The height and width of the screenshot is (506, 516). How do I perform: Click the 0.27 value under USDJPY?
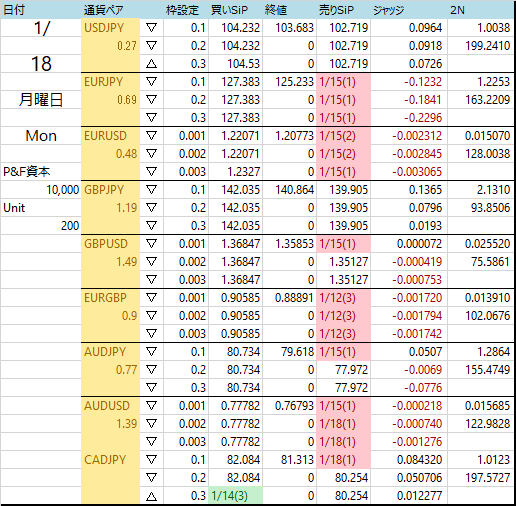pos(127,46)
